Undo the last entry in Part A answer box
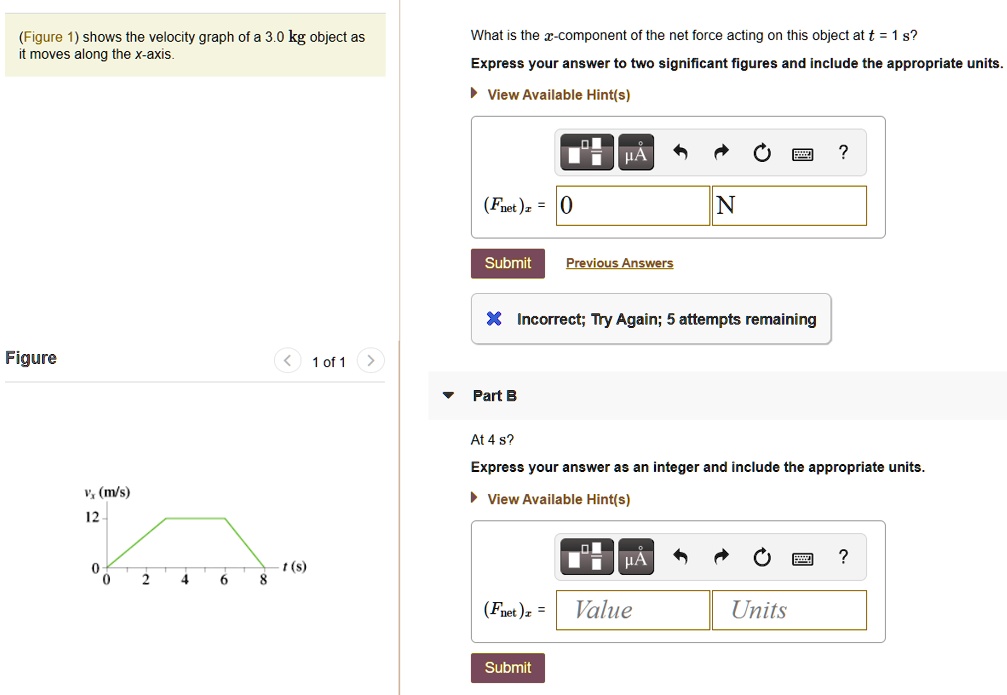 (x=680, y=151)
